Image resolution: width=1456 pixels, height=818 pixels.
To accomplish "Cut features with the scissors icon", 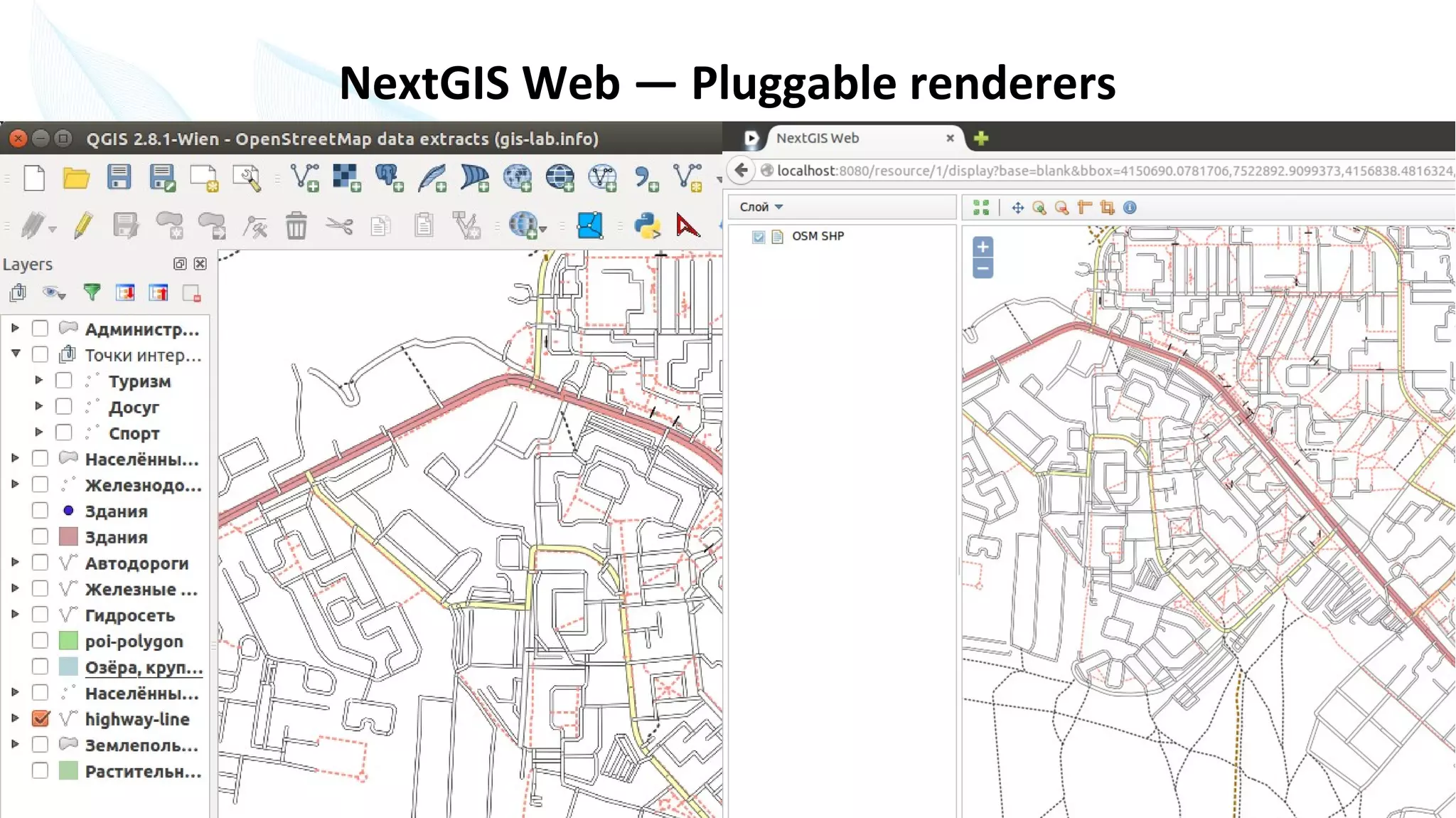I will coord(339,226).
